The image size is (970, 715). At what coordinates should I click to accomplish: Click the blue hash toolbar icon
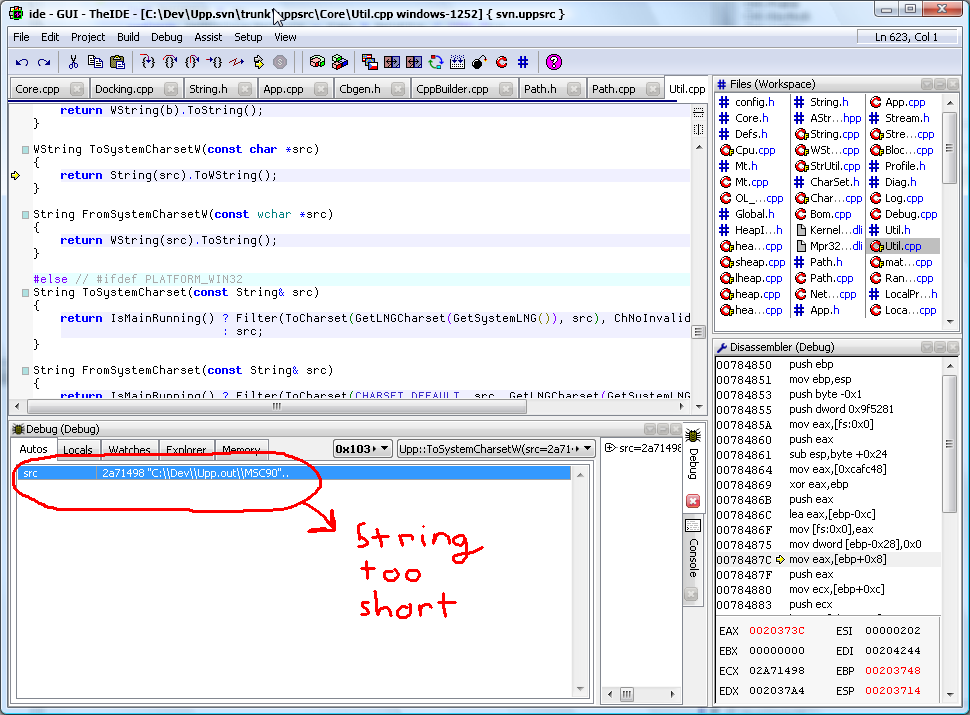click(x=523, y=62)
